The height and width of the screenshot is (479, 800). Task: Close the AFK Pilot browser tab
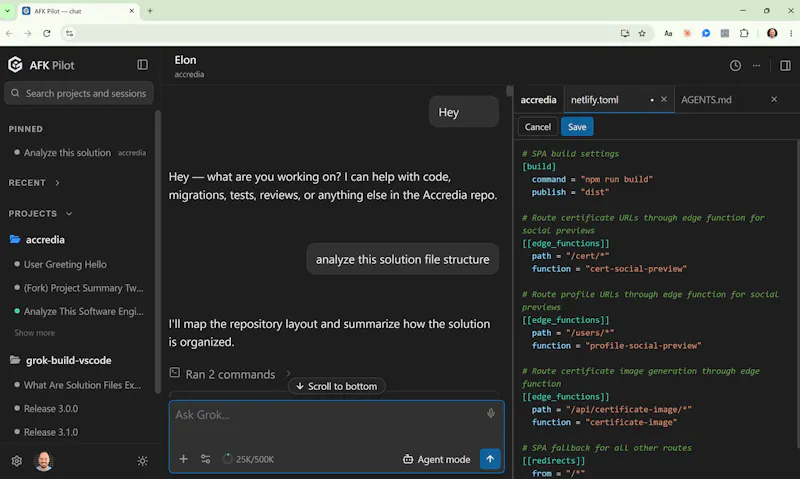(x=132, y=11)
